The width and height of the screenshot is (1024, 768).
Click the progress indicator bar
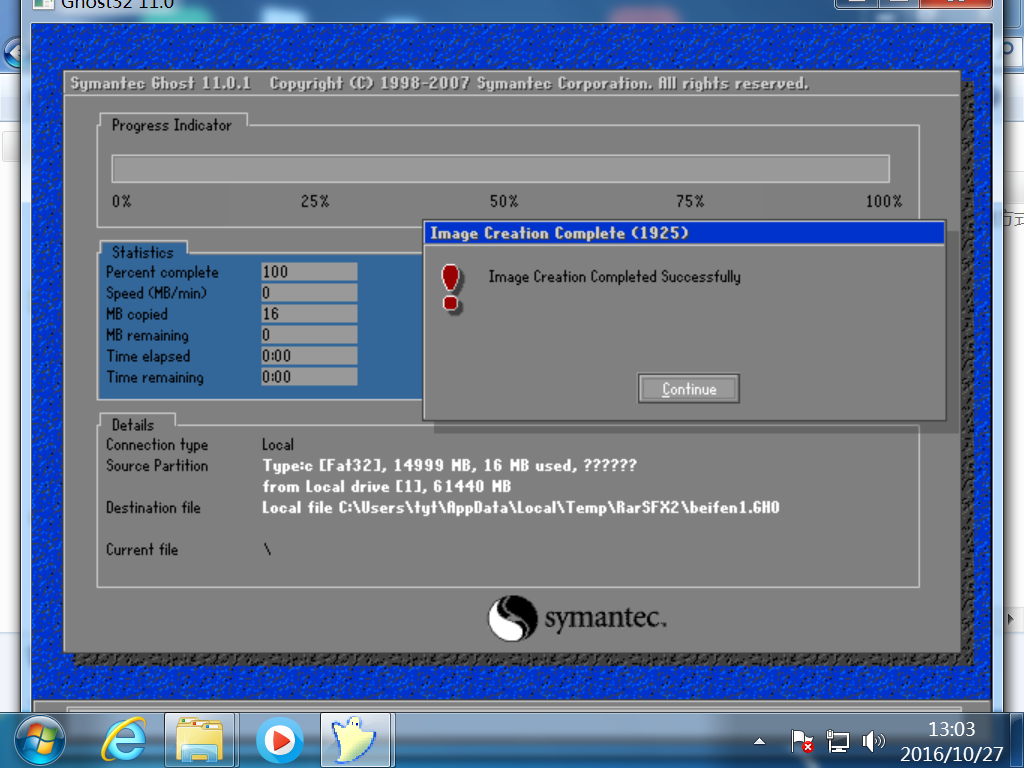point(500,168)
